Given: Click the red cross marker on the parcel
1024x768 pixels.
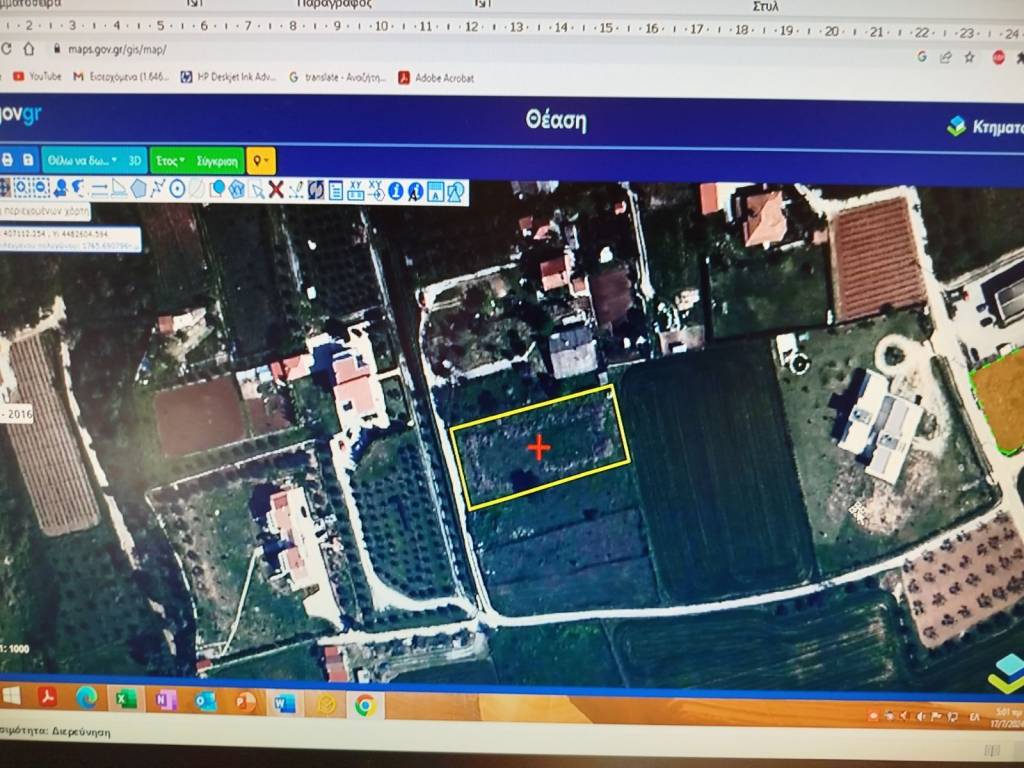Looking at the screenshot, I should click(x=538, y=447).
